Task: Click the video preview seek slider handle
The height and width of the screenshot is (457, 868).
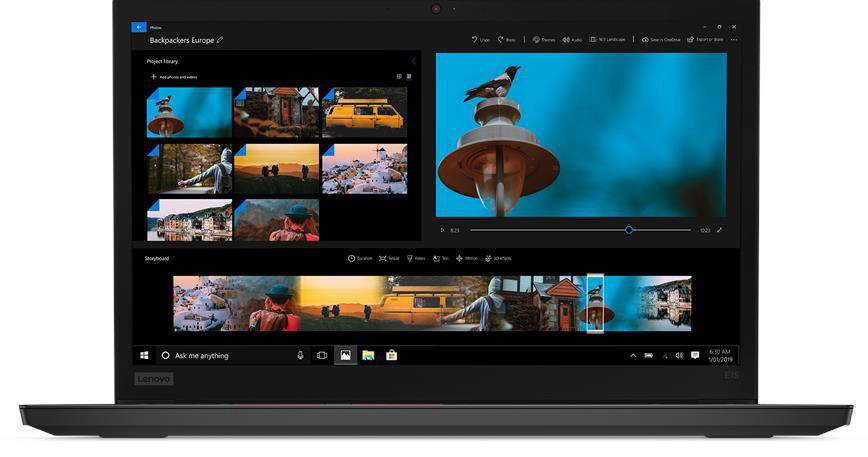Action: click(x=629, y=230)
